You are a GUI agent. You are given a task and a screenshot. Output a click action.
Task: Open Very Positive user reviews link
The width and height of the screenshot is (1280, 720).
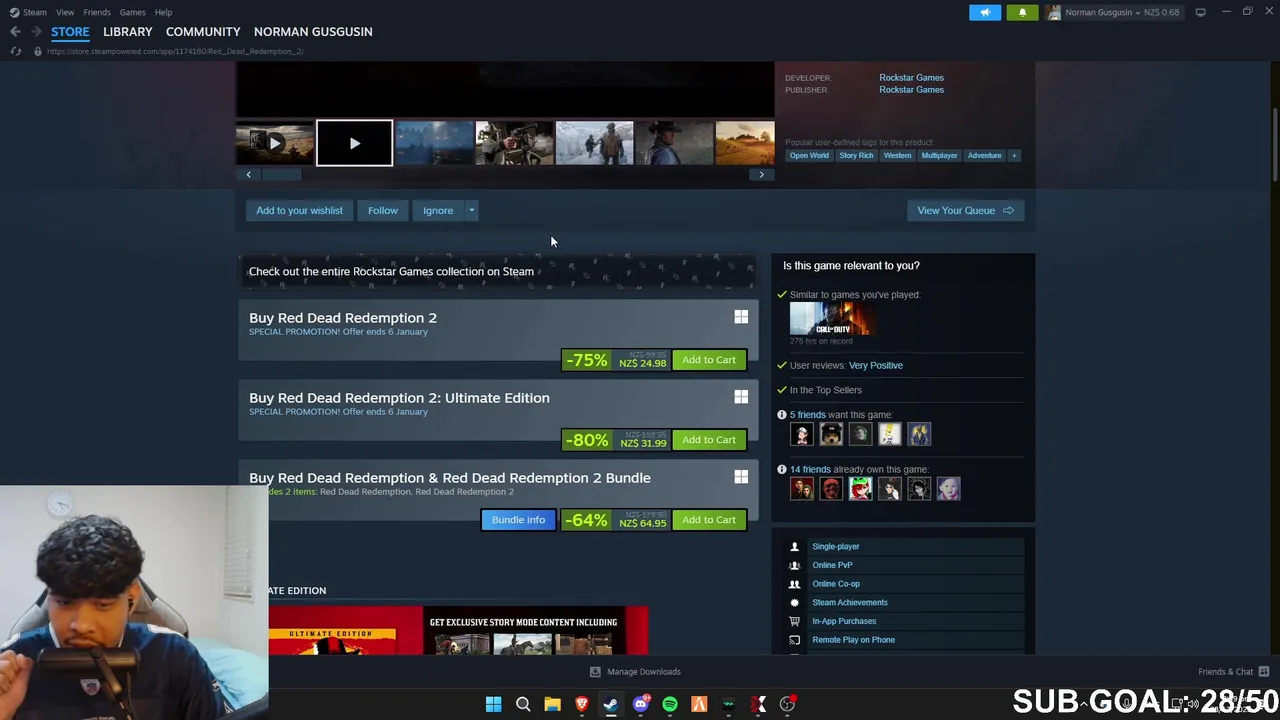pos(875,365)
